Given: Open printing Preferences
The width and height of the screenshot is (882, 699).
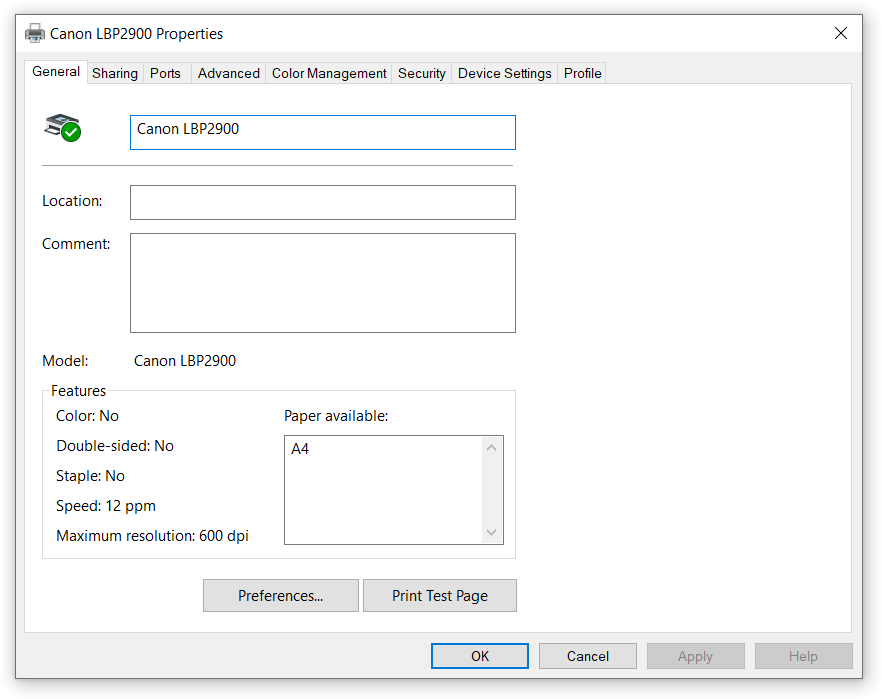Looking at the screenshot, I should tap(280, 596).
